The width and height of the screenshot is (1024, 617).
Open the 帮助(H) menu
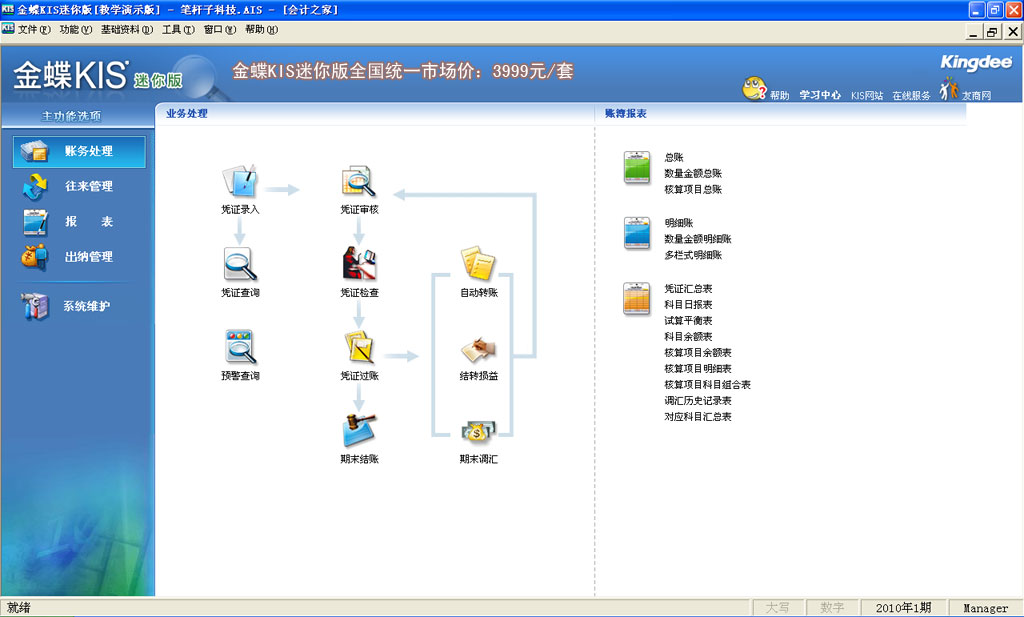[x=261, y=29]
